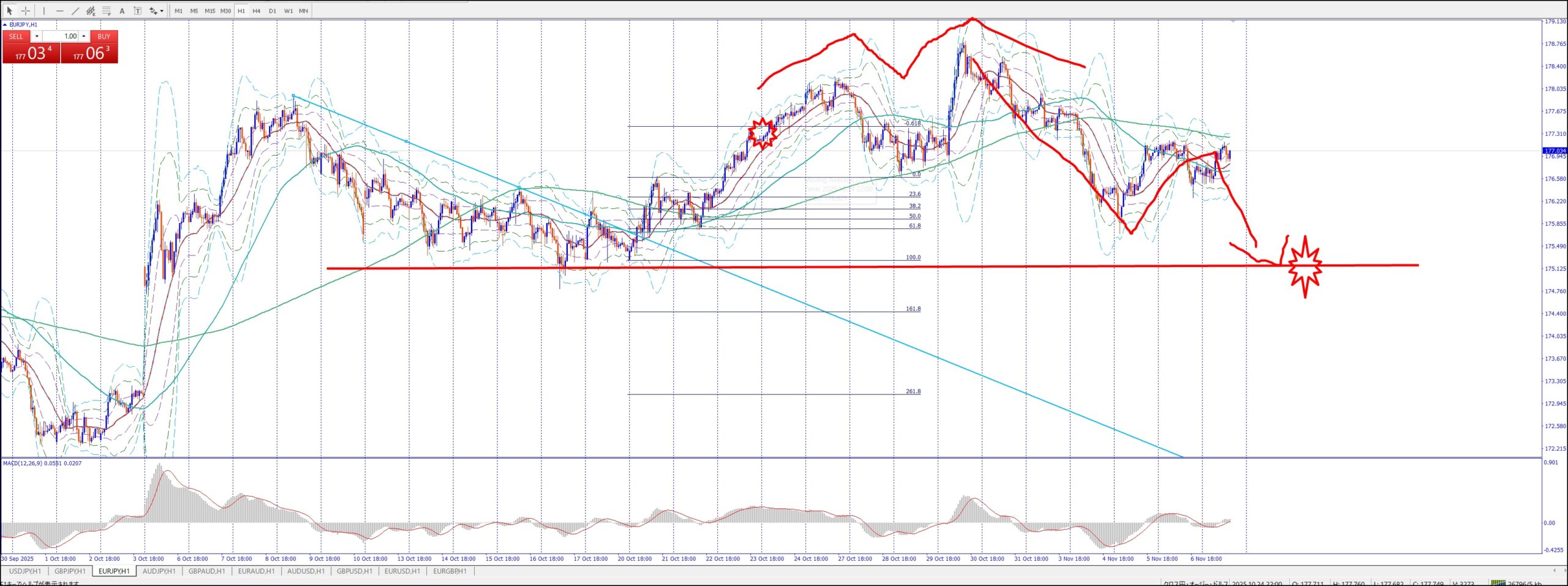Collapse the EURJPY one-click trading panel
The image size is (1568, 586).
pos(6,24)
